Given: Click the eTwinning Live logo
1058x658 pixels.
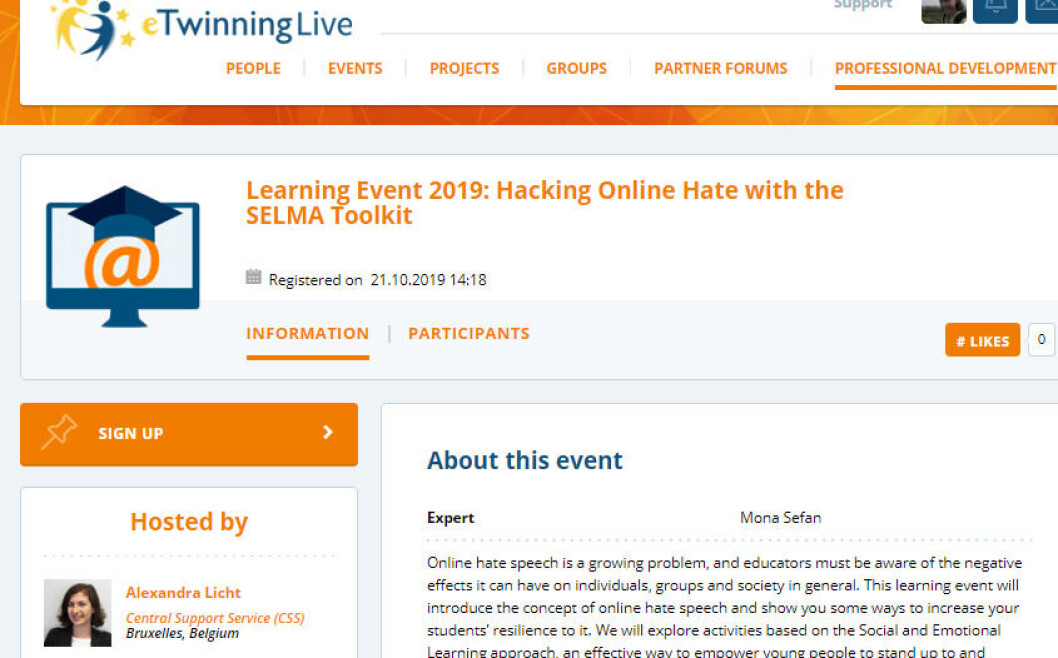Looking at the screenshot, I should pos(201,28).
